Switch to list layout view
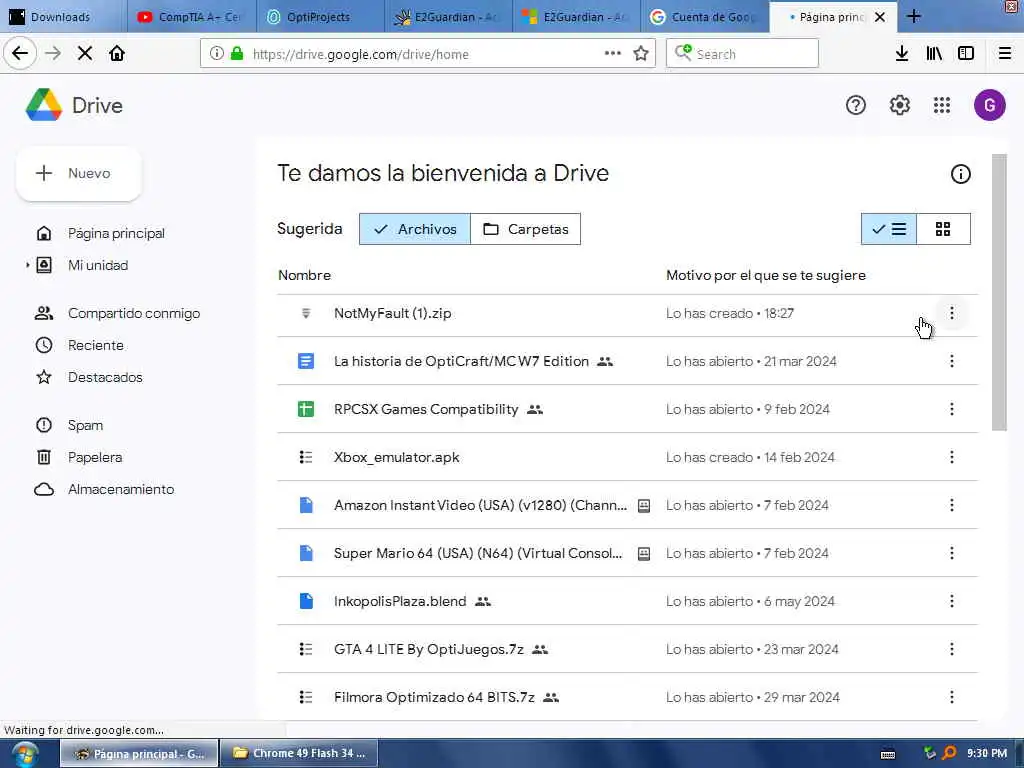 (x=889, y=229)
